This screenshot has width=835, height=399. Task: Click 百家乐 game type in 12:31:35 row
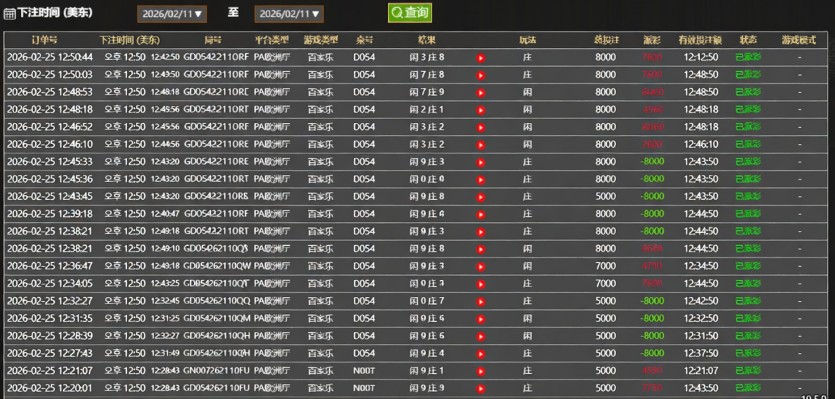321,319
